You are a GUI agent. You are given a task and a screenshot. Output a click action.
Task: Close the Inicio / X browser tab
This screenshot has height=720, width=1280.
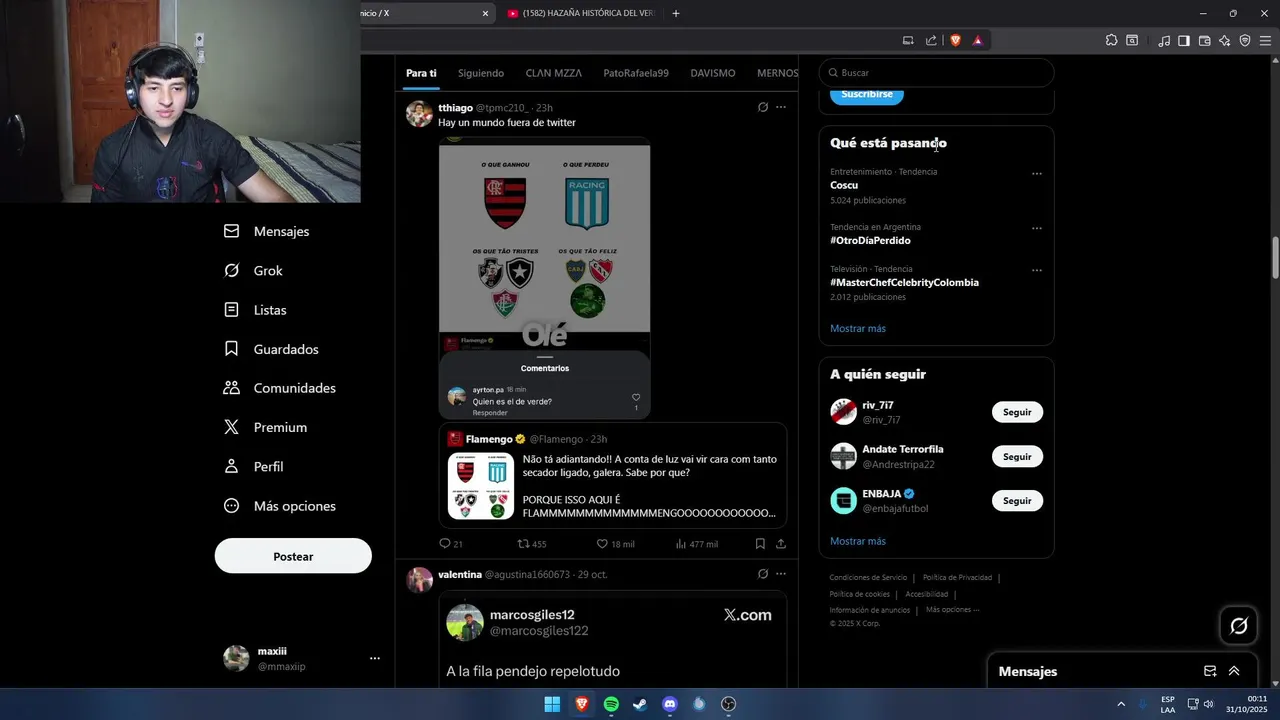pyautogui.click(x=486, y=13)
